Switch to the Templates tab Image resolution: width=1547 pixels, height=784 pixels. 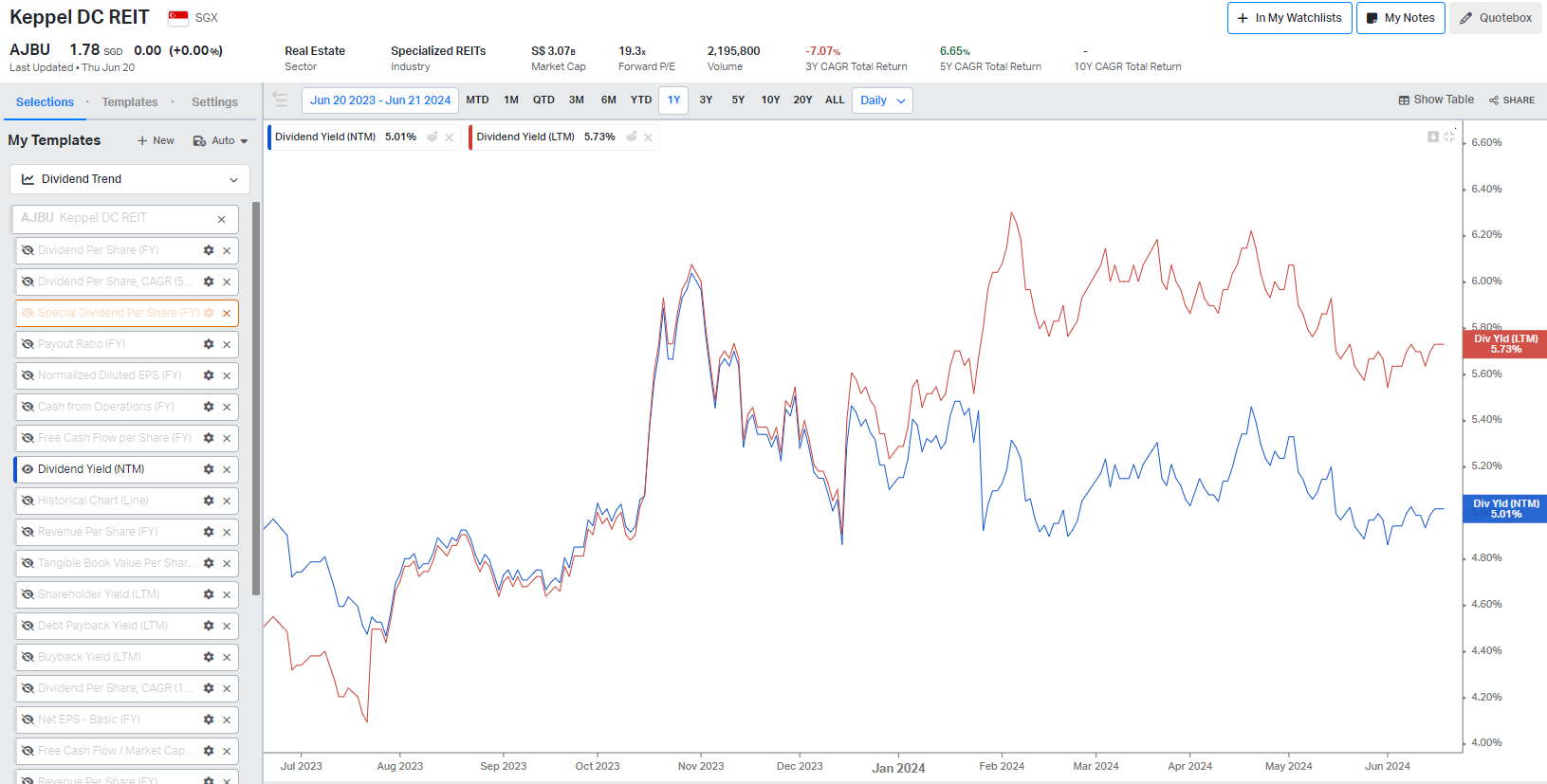pyautogui.click(x=130, y=102)
